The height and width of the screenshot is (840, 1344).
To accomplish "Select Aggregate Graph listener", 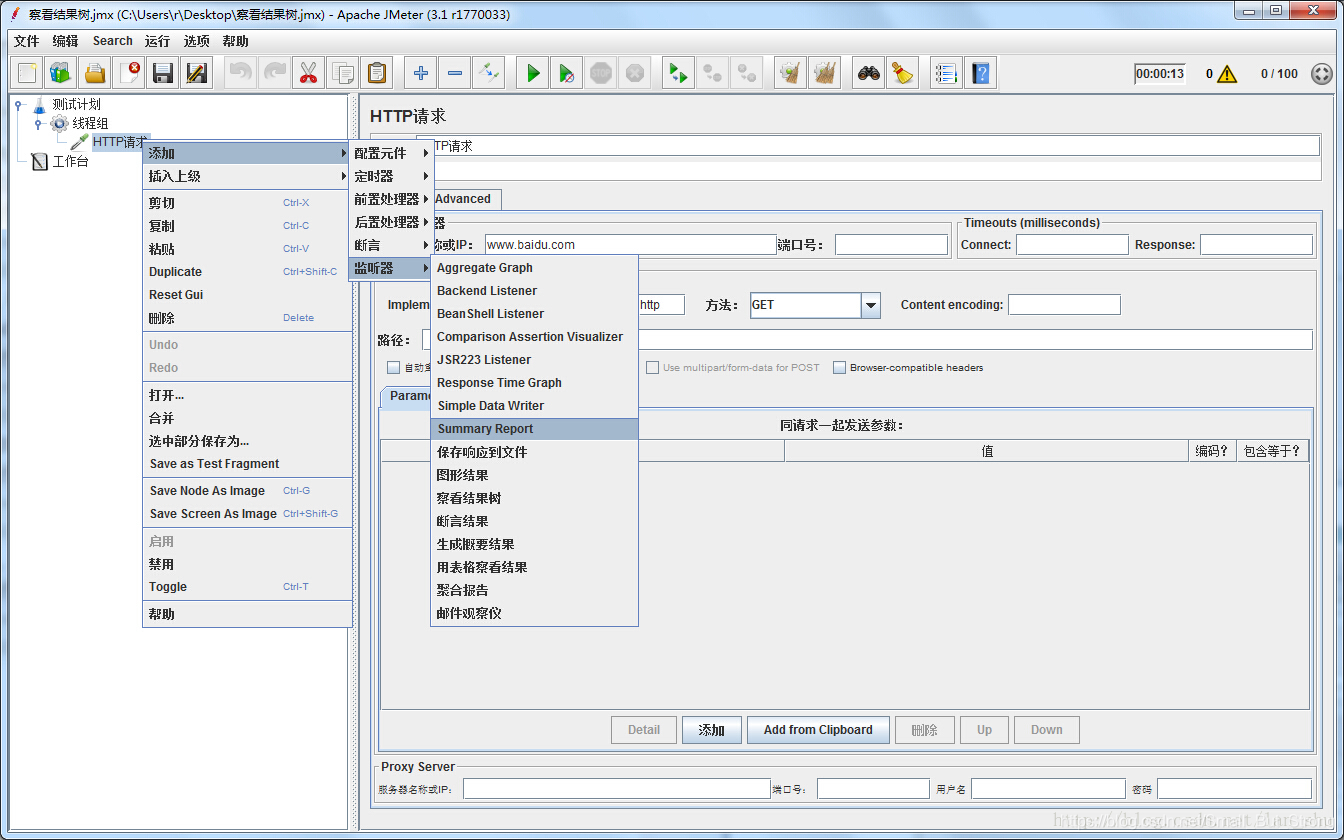I will point(534,268).
